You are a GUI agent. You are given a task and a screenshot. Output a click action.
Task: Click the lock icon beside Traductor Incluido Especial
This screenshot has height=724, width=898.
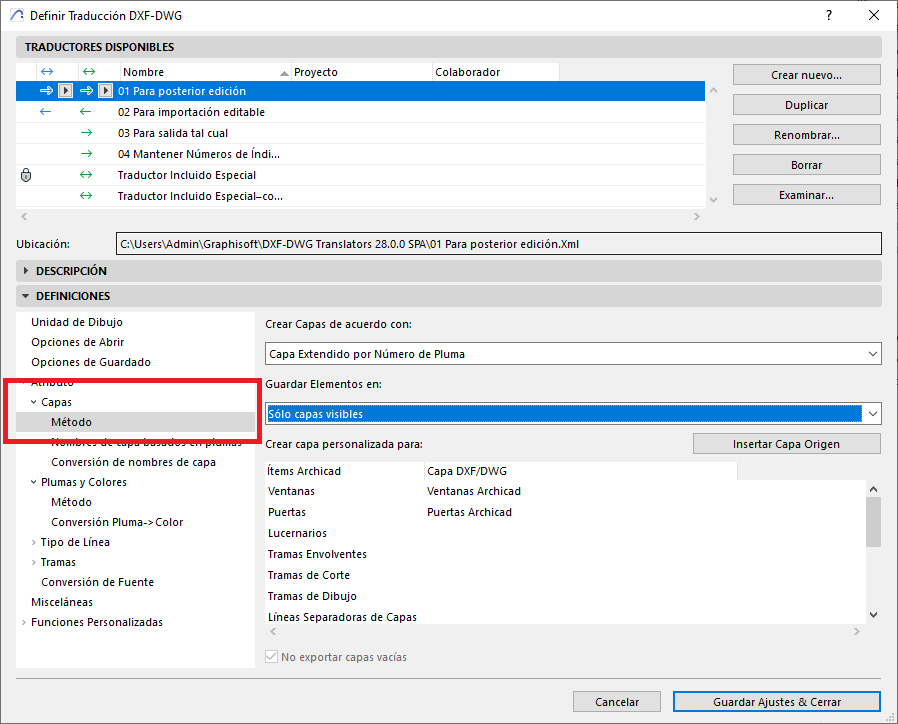tap(26, 175)
